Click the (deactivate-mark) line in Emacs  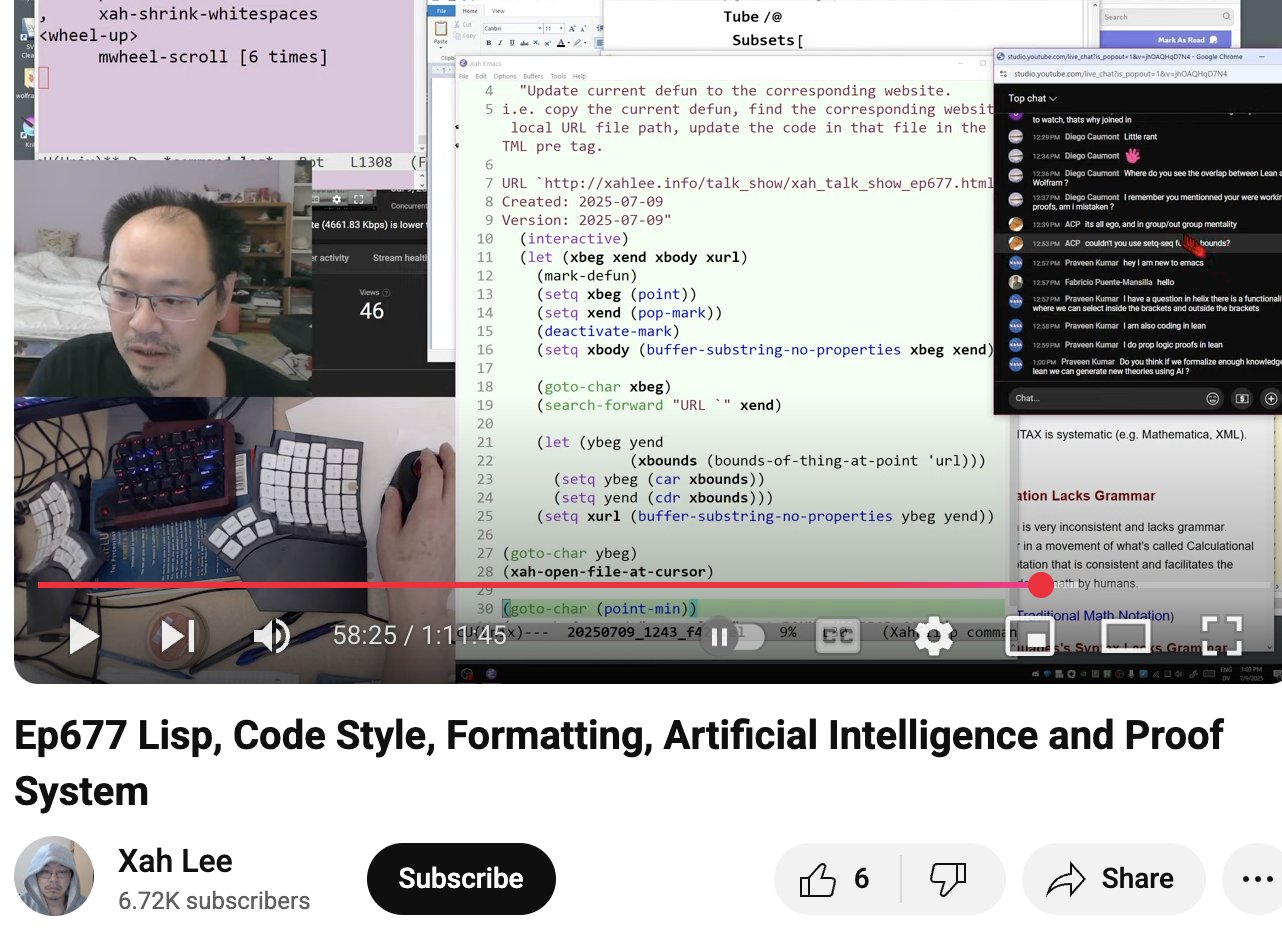607,331
